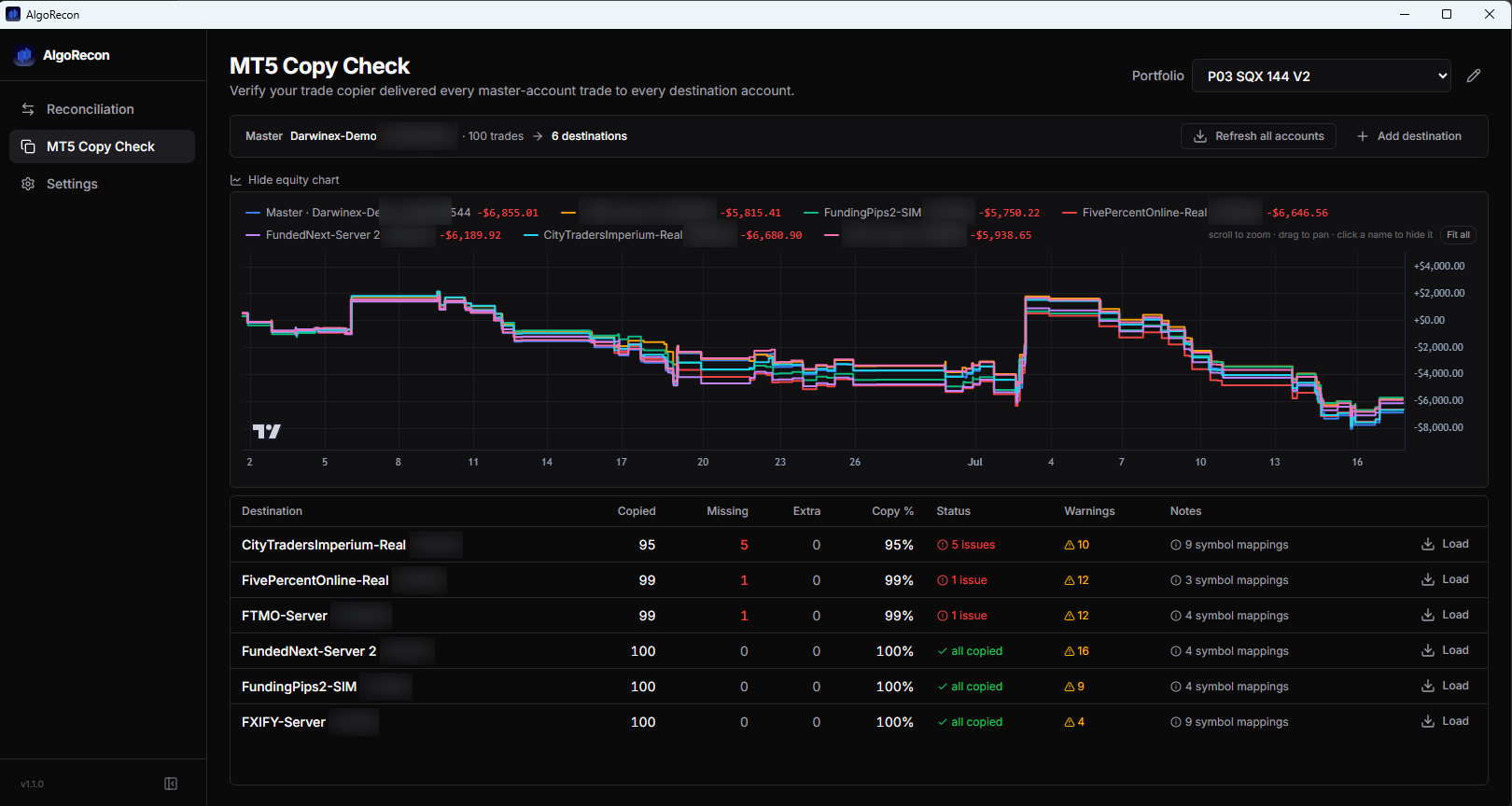Click the FundedNext-Server 2 purple legend swatch
This screenshot has height=806, width=1512.
[252, 235]
